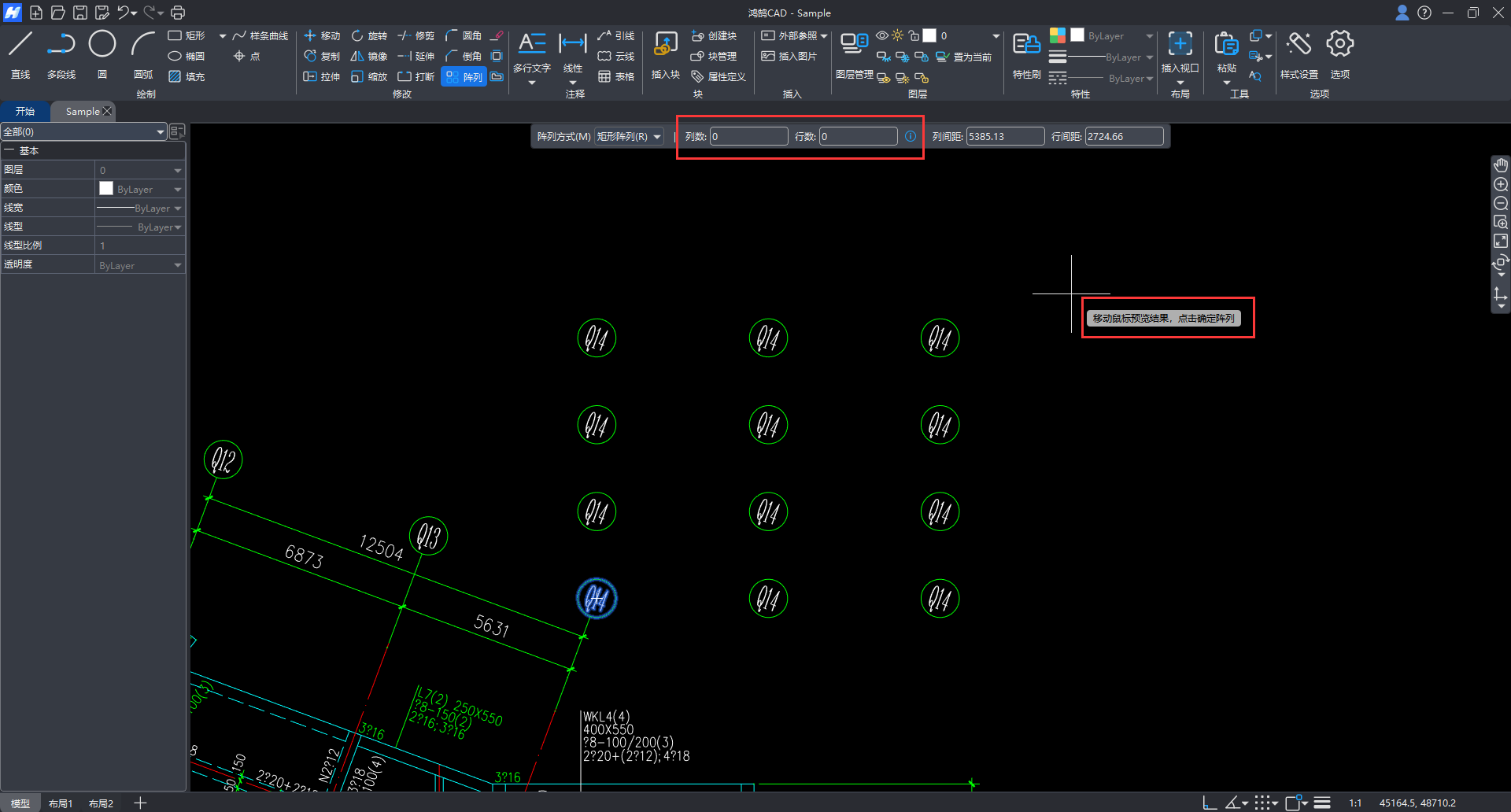Toggle the properties panel quick-select button
The height and width of the screenshot is (812, 1511).
(x=177, y=131)
